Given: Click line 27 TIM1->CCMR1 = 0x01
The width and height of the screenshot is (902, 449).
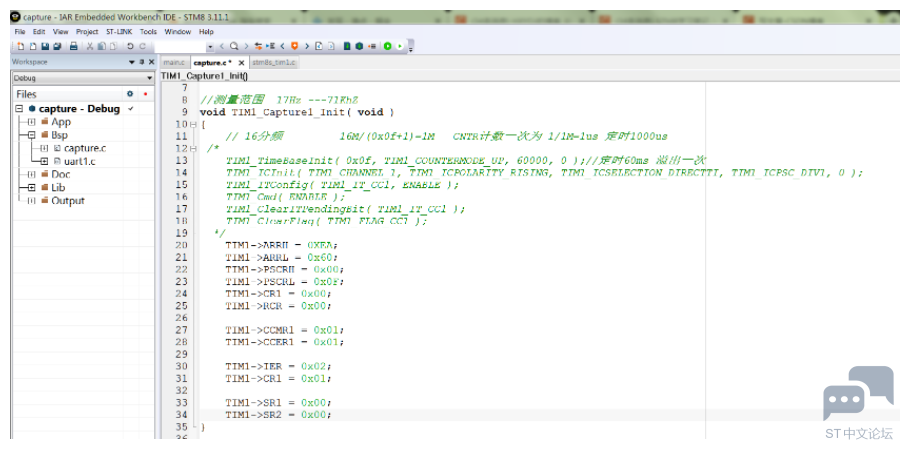Looking at the screenshot, I should (x=285, y=330).
